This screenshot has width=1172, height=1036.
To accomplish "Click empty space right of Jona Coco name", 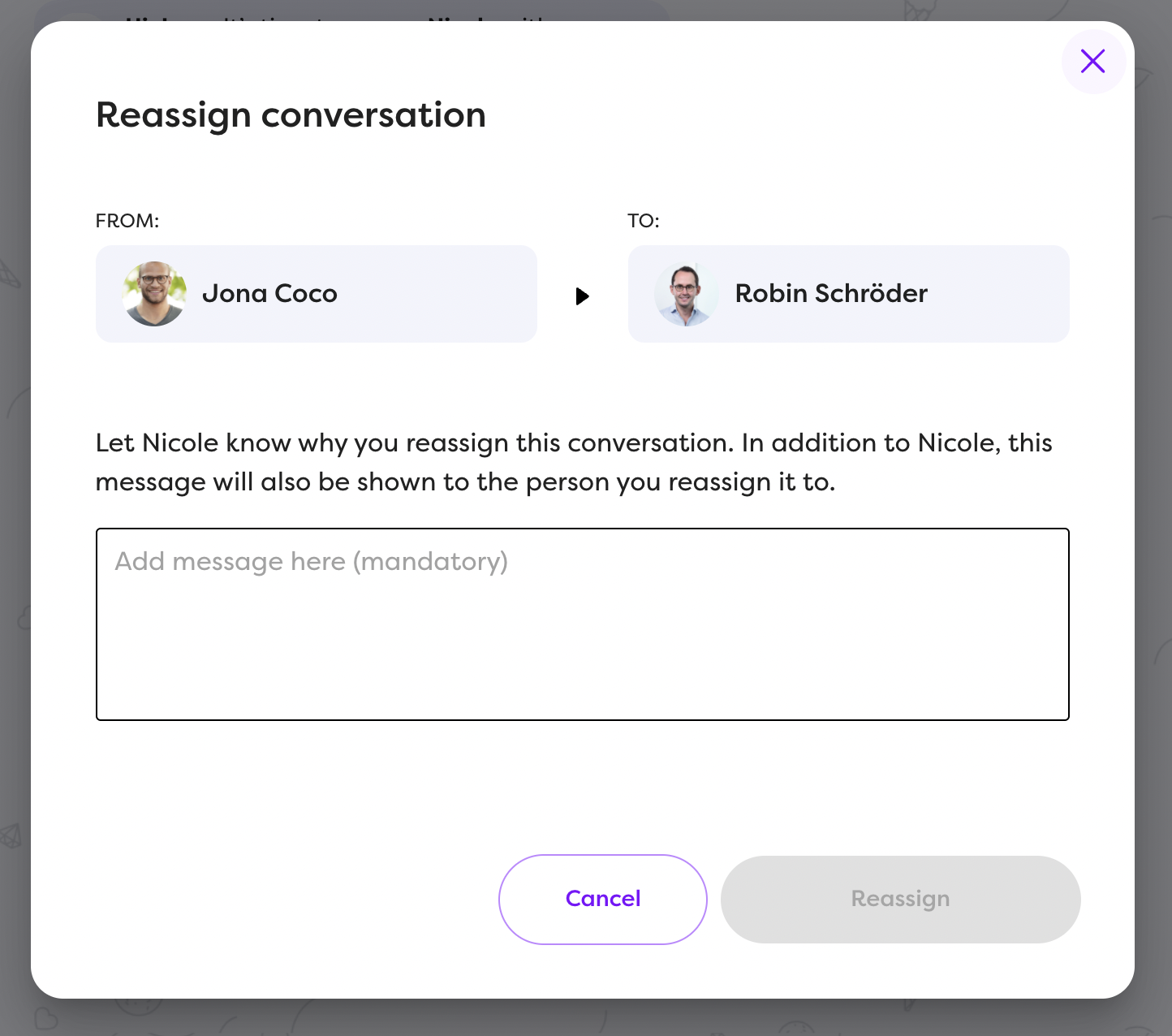I will pyautogui.click(x=438, y=294).
